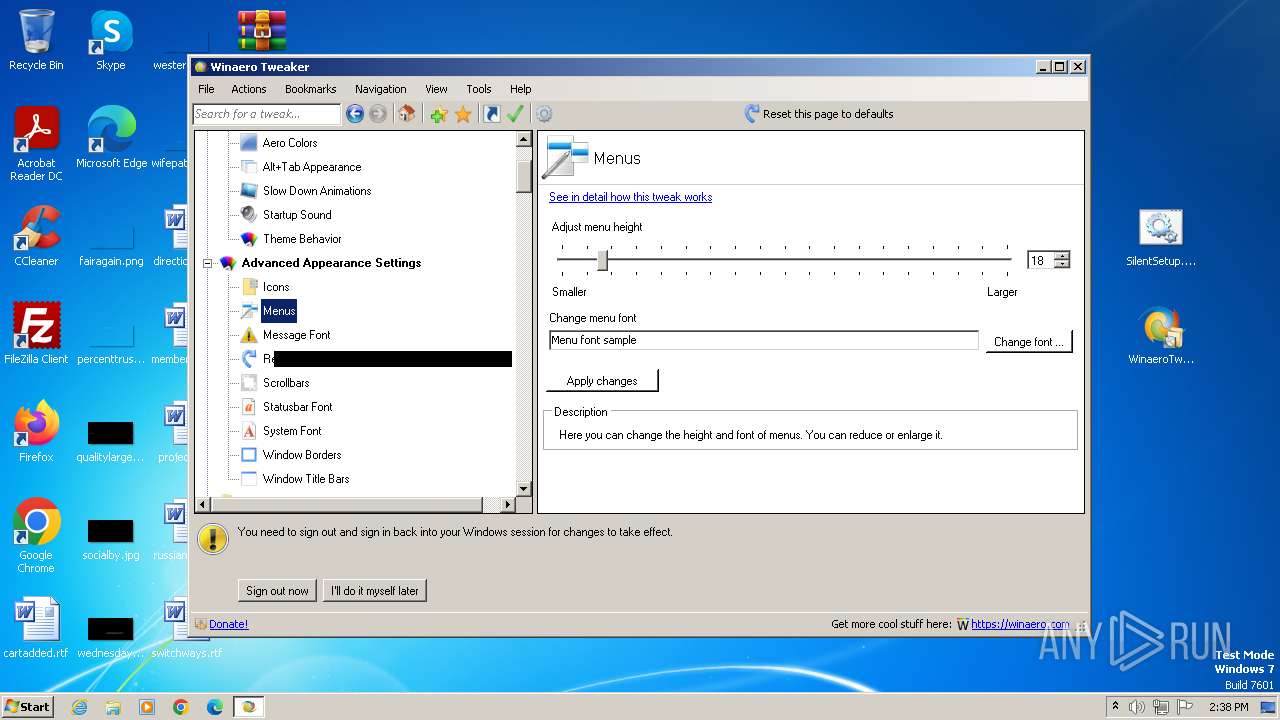This screenshot has height=720, width=1280.
Task: Click the green checkmark toolbar icon
Action: [515, 114]
